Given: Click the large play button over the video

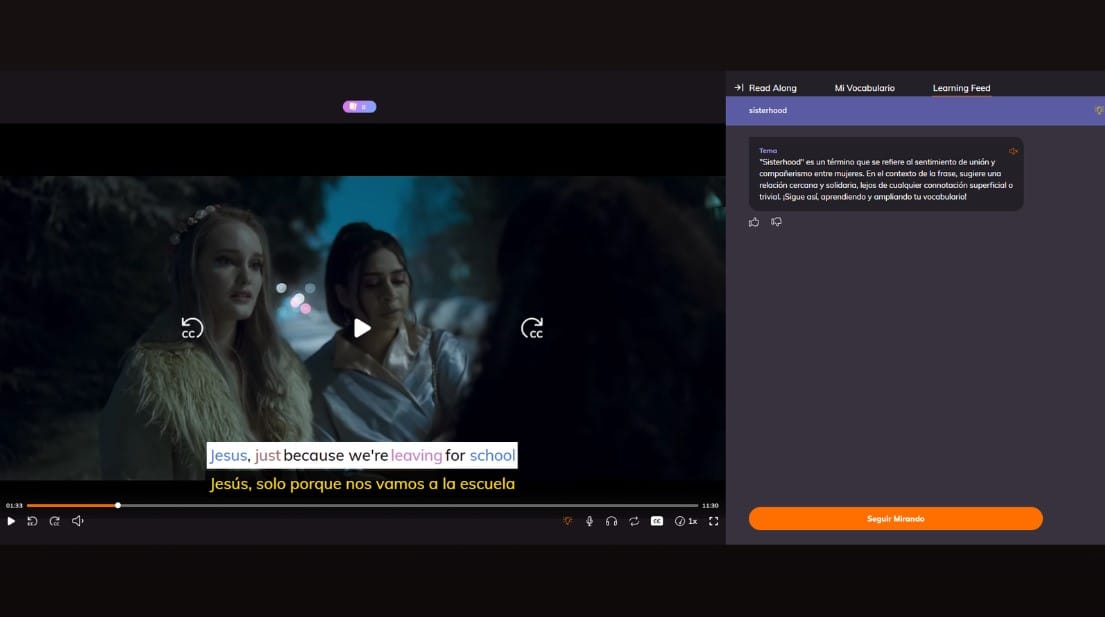Looking at the screenshot, I should (362, 328).
